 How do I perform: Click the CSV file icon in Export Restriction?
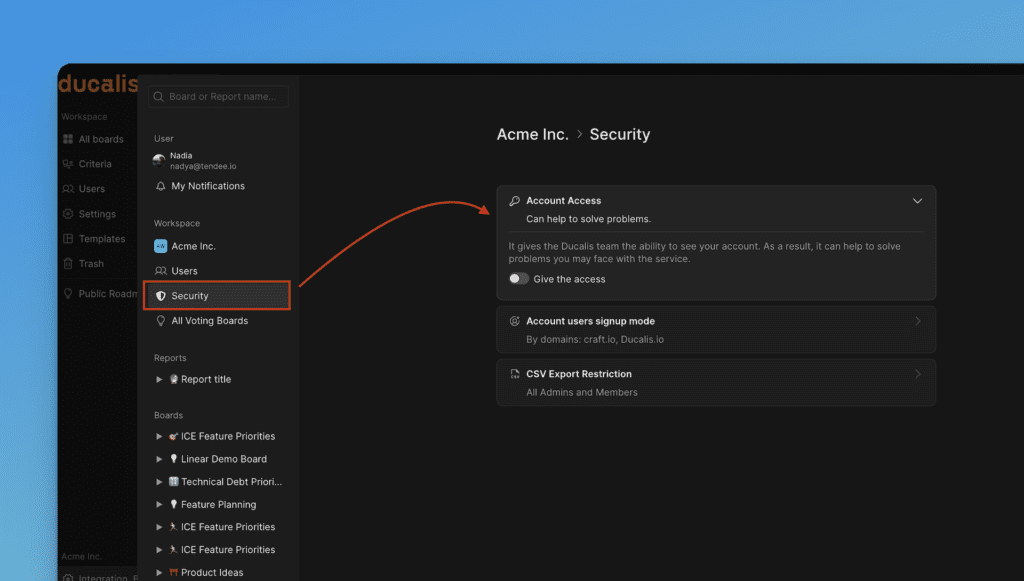click(x=514, y=374)
